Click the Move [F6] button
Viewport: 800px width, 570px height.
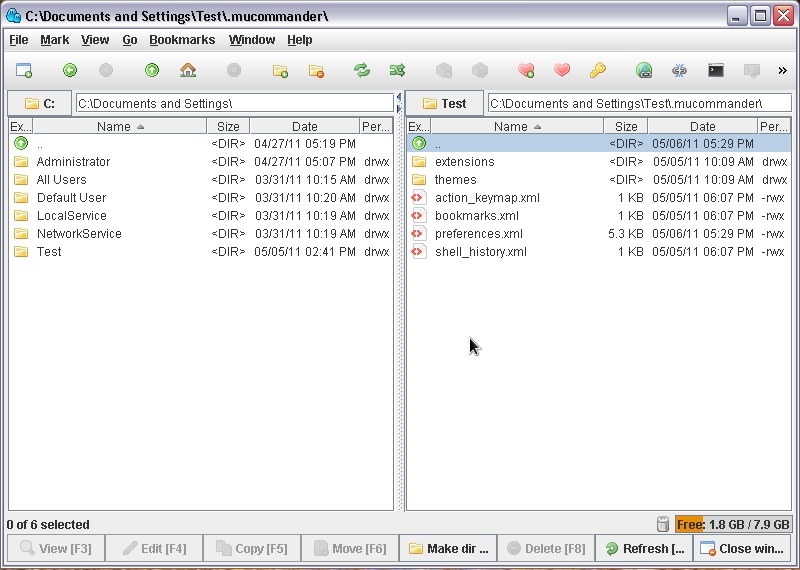tap(350, 549)
